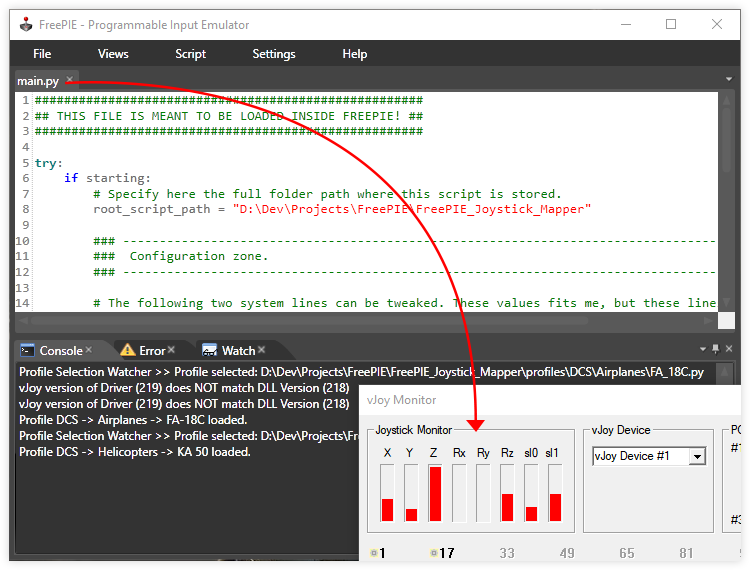Minimize the FreePIE window
This screenshot has width=750, height=570.
coord(626,24)
